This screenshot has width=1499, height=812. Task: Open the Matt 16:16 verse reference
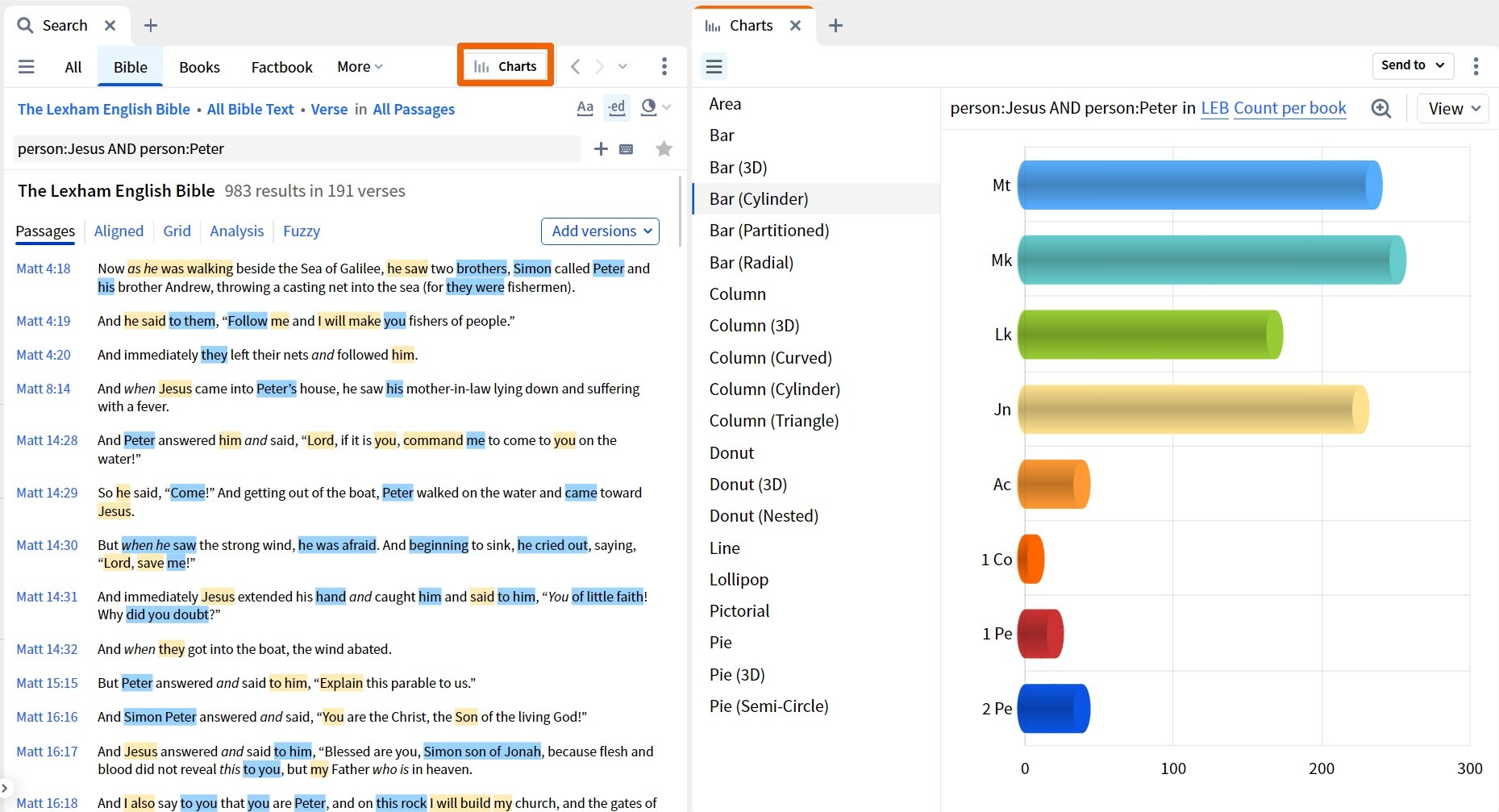[47, 717]
